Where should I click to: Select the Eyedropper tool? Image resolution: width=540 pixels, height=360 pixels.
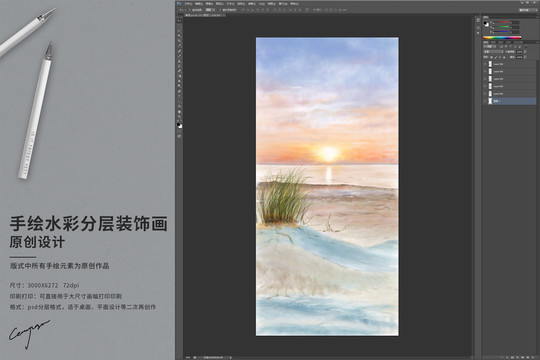[179, 45]
